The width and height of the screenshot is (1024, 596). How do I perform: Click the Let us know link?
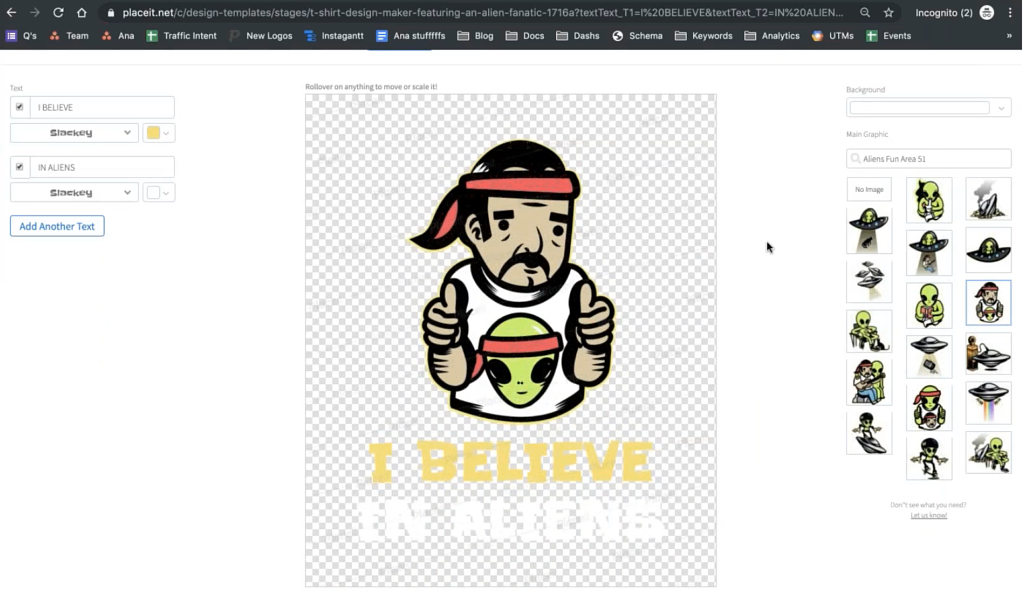[x=927, y=514]
